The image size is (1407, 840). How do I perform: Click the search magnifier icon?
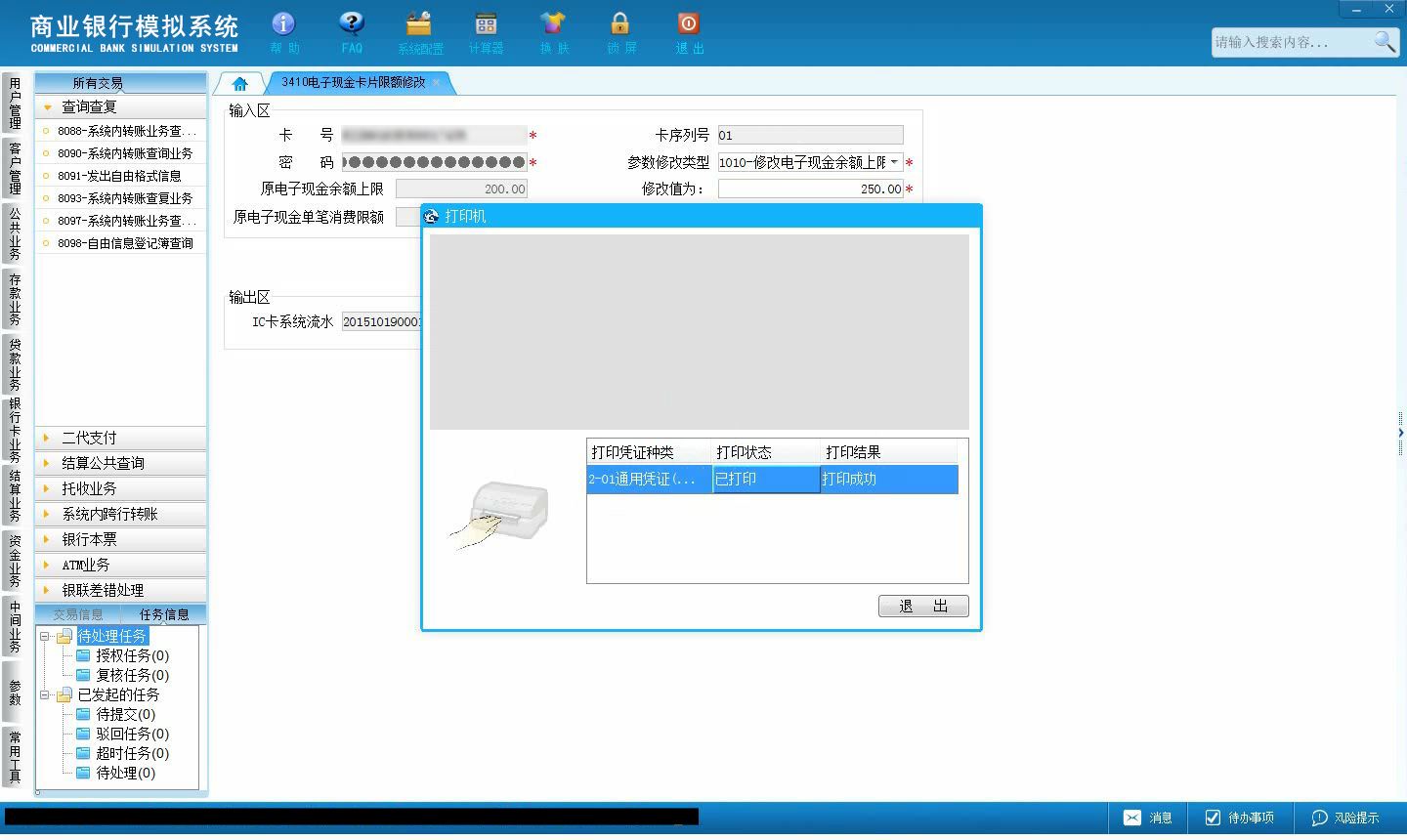coord(1385,41)
